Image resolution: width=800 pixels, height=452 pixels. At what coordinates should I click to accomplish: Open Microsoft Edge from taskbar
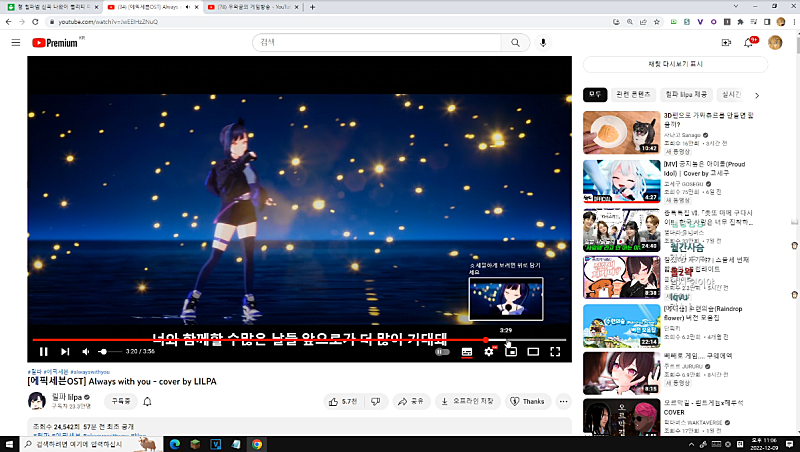tap(174, 444)
